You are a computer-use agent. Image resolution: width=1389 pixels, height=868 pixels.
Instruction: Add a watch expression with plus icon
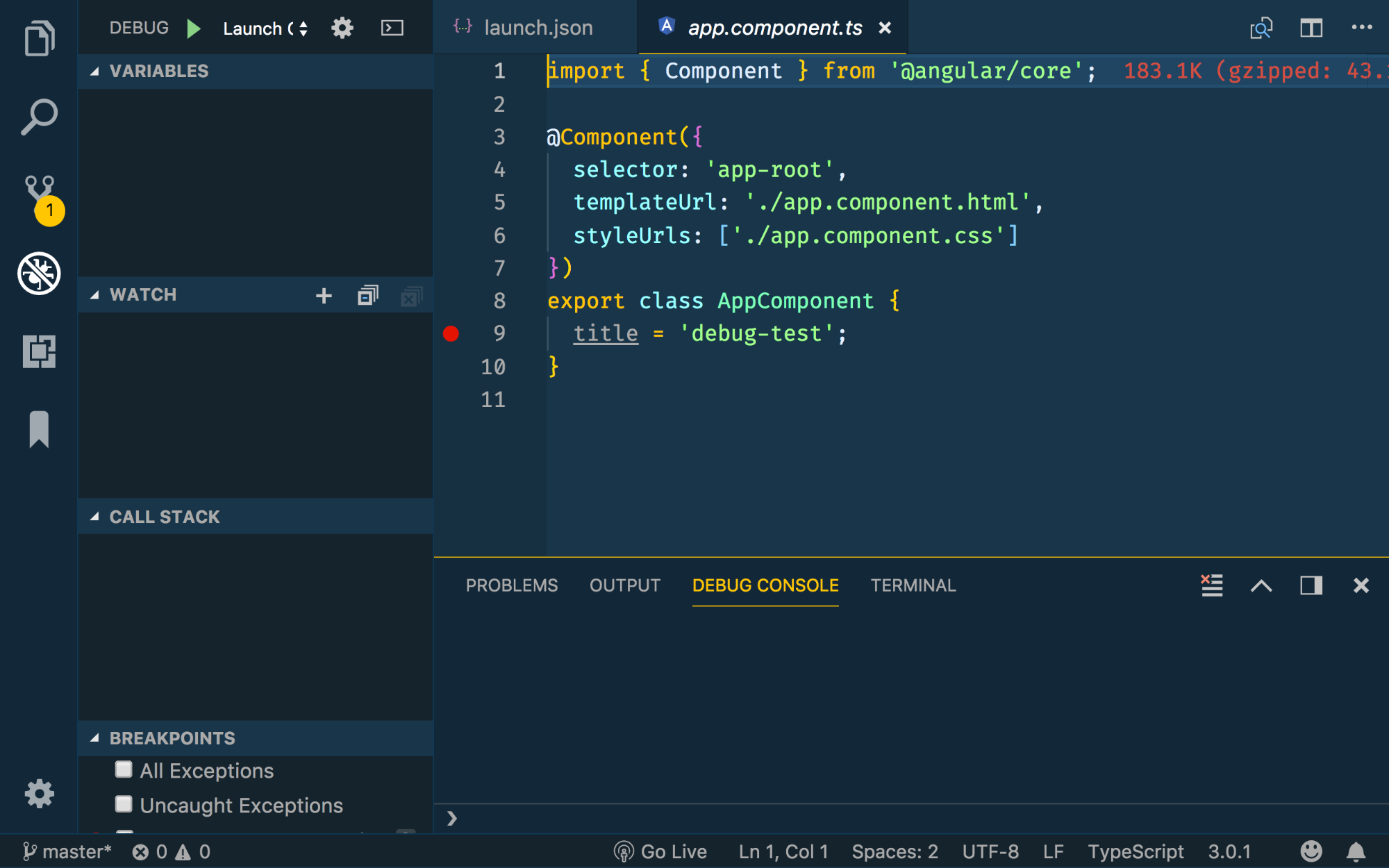[324, 294]
